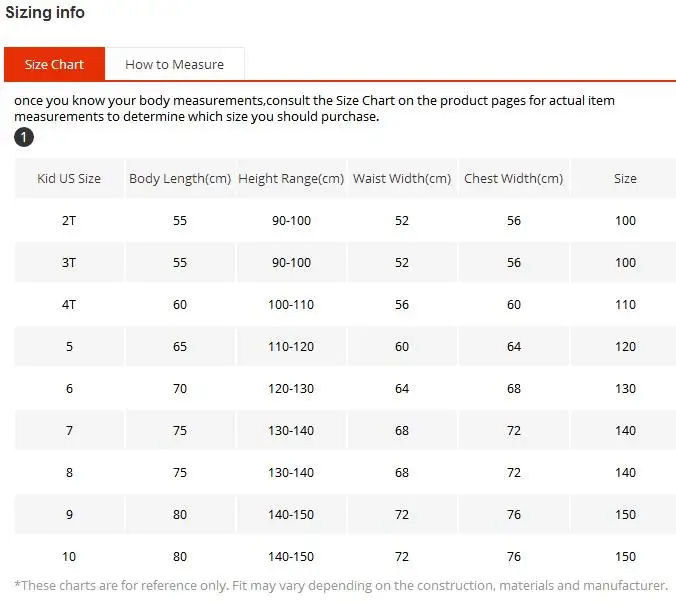Select the Kid US Size column header

coord(69,179)
